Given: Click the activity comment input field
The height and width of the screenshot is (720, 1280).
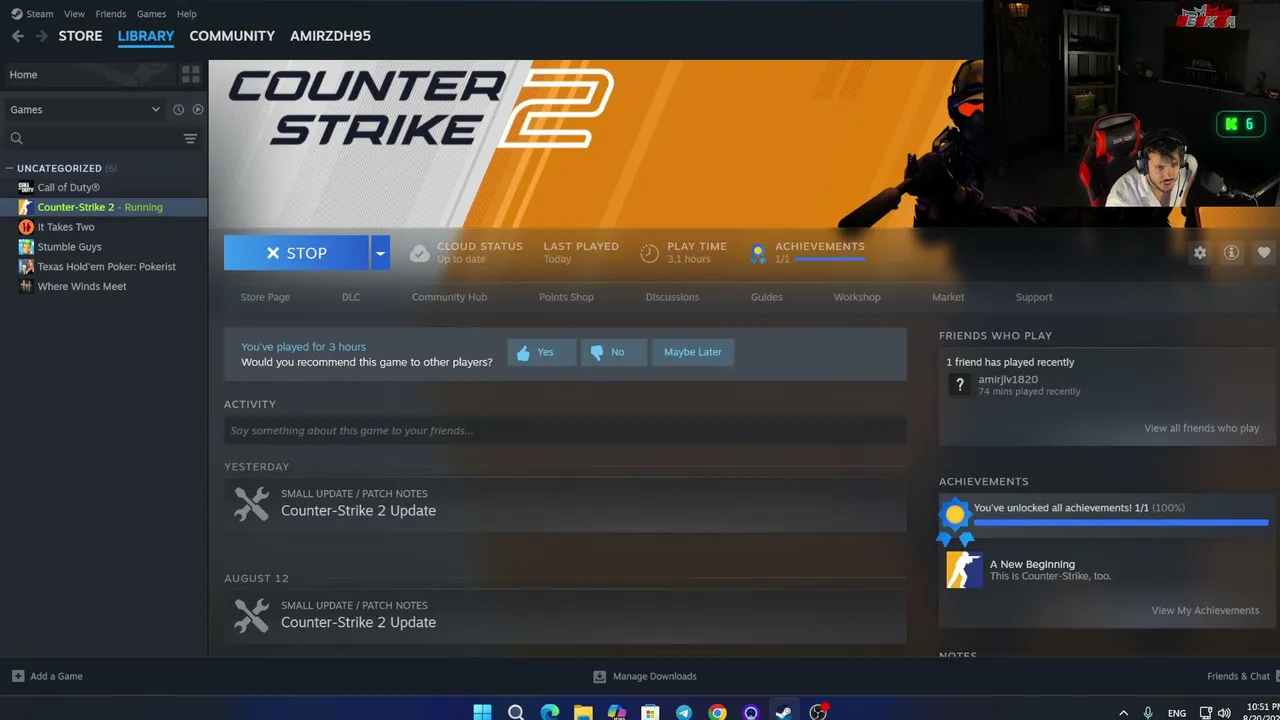Looking at the screenshot, I should (x=565, y=431).
